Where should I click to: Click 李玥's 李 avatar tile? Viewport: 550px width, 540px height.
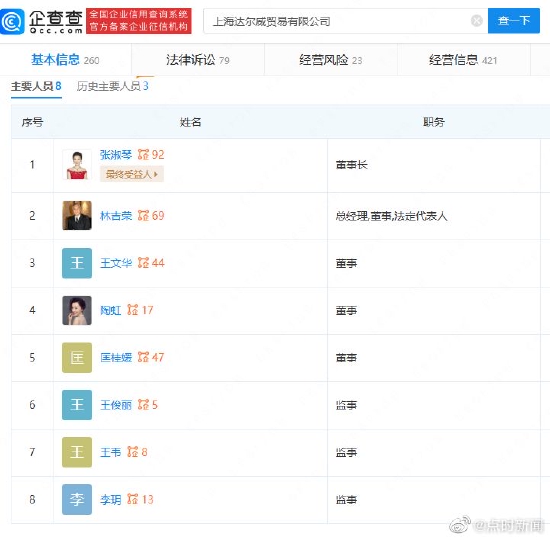coord(77,499)
